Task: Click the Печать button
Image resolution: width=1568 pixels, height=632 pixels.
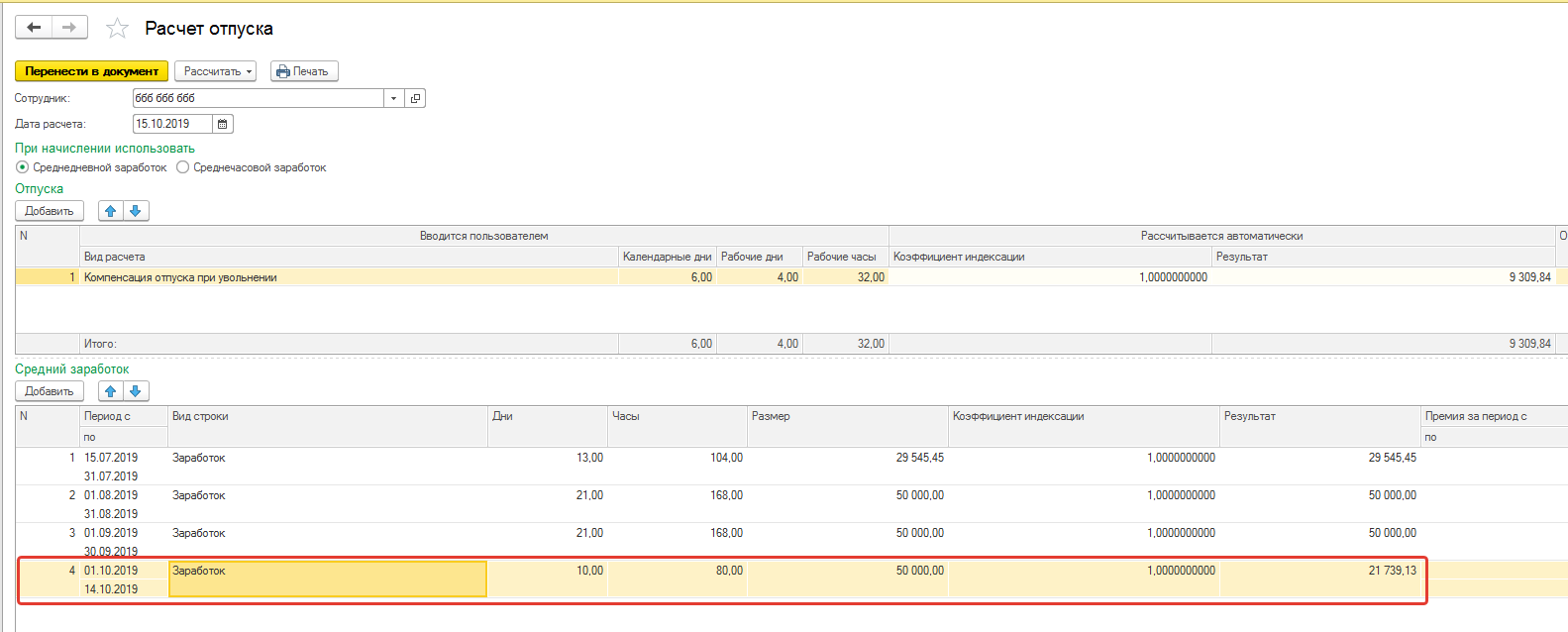Action: (x=304, y=71)
